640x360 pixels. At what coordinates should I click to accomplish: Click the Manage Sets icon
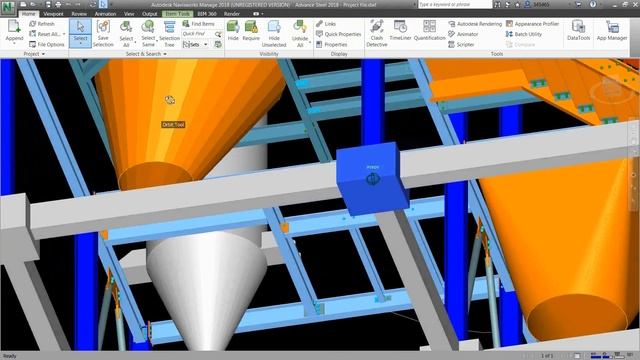218,44
